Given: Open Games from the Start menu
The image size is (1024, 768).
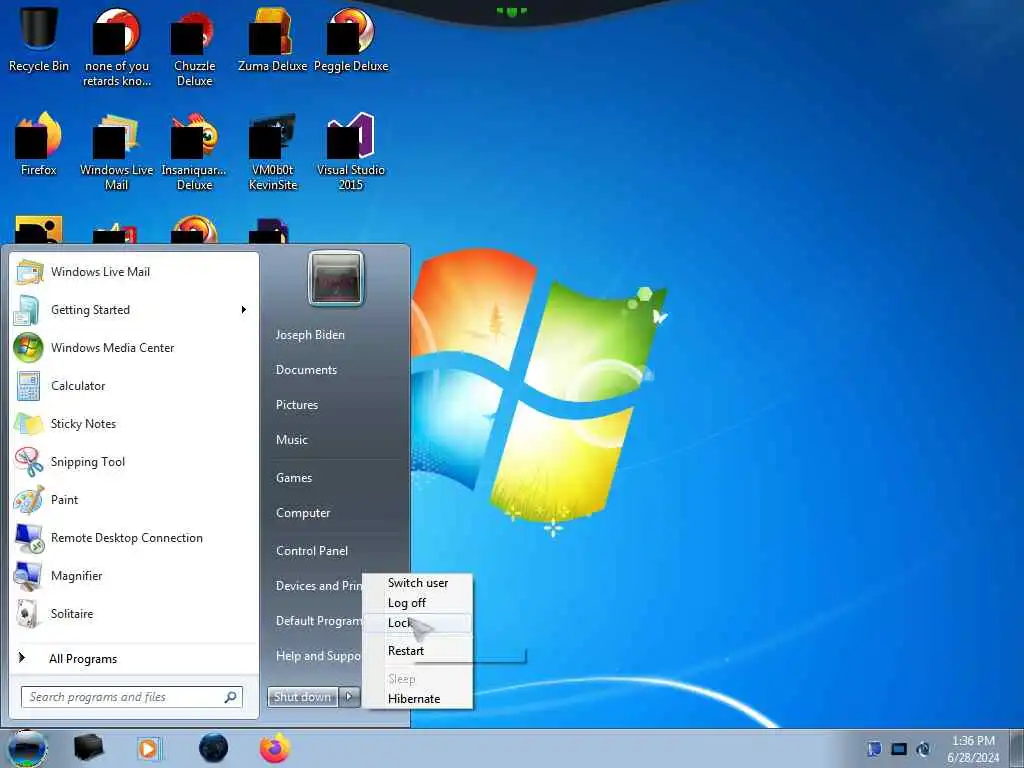Looking at the screenshot, I should pyautogui.click(x=294, y=477).
